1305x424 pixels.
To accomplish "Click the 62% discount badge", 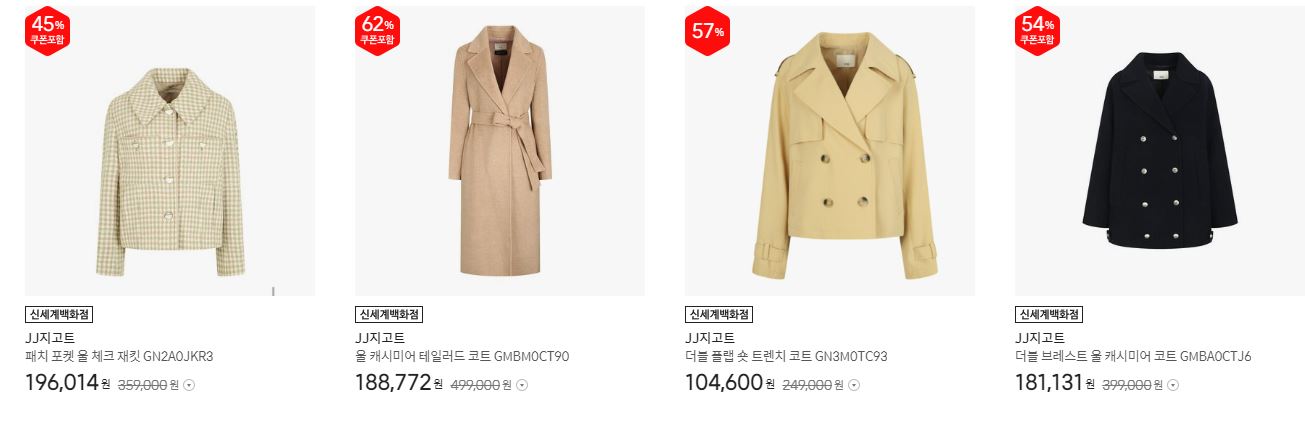I will tap(377, 31).
